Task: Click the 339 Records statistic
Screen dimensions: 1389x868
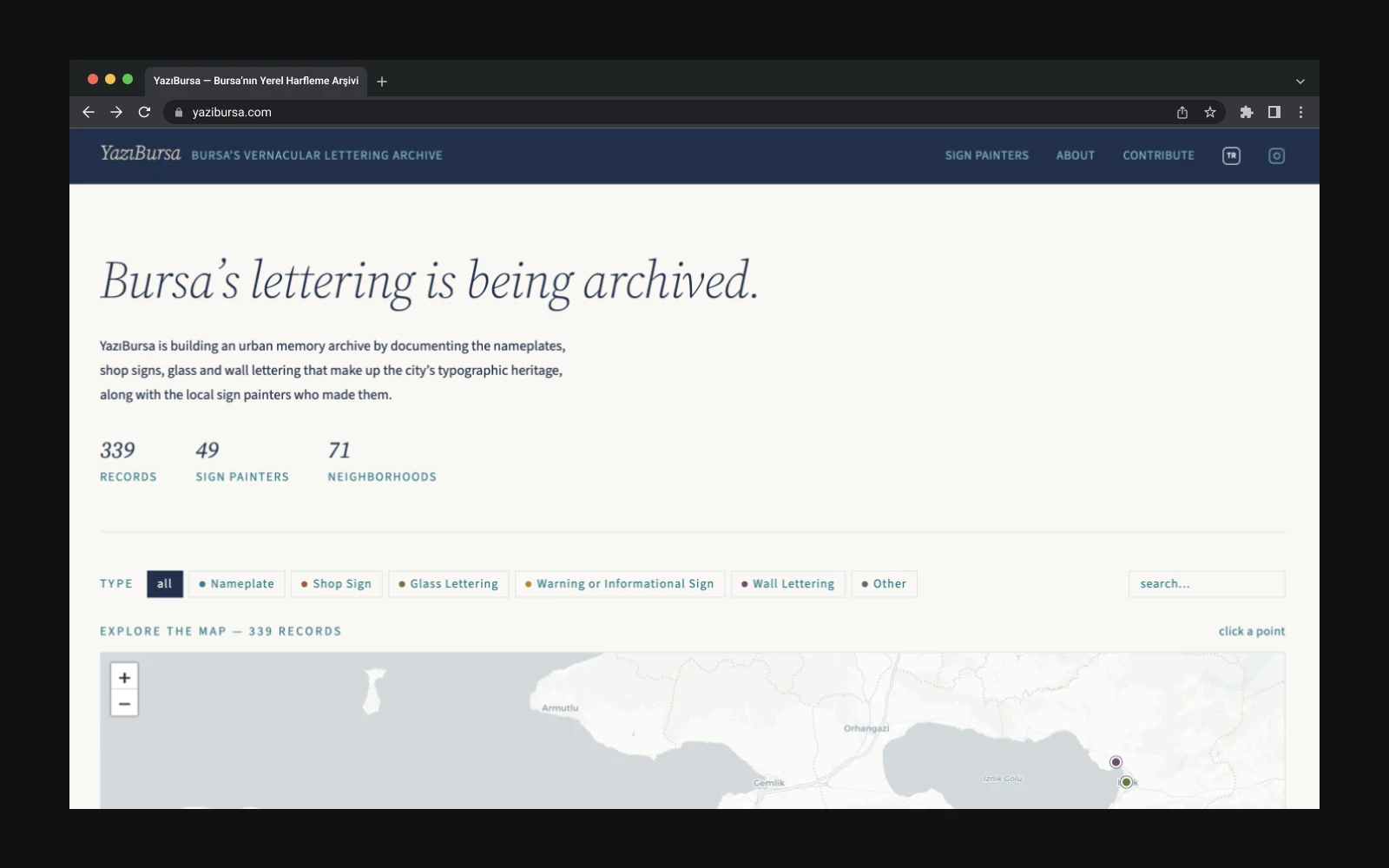Action: coord(128,461)
